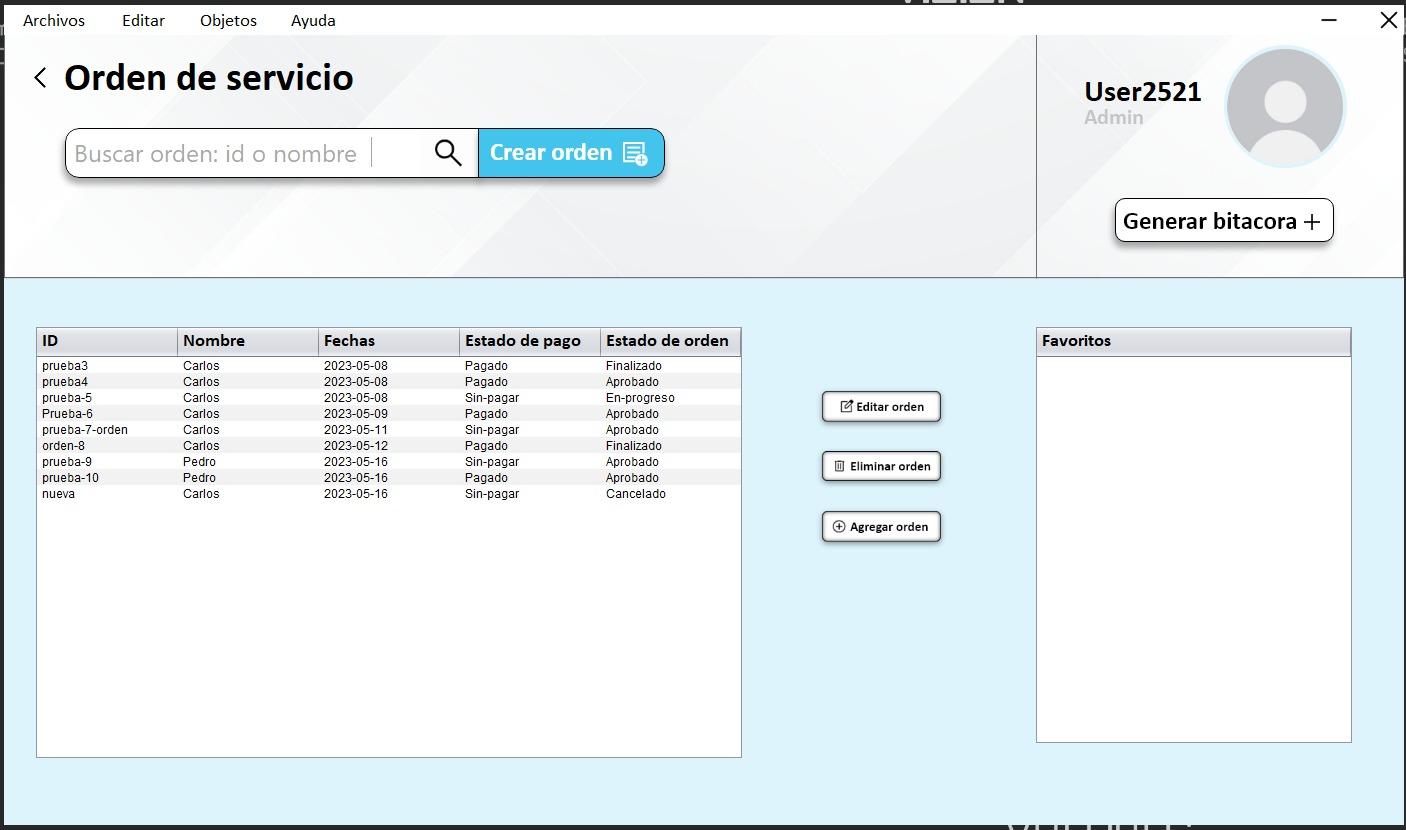Sort by the ID column header
1406x830 pixels.
pyautogui.click(x=107, y=341)
